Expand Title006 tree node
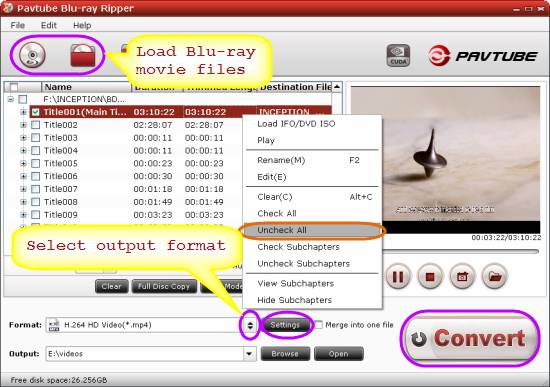The image size is (550, 387). (x=23, y=176)
